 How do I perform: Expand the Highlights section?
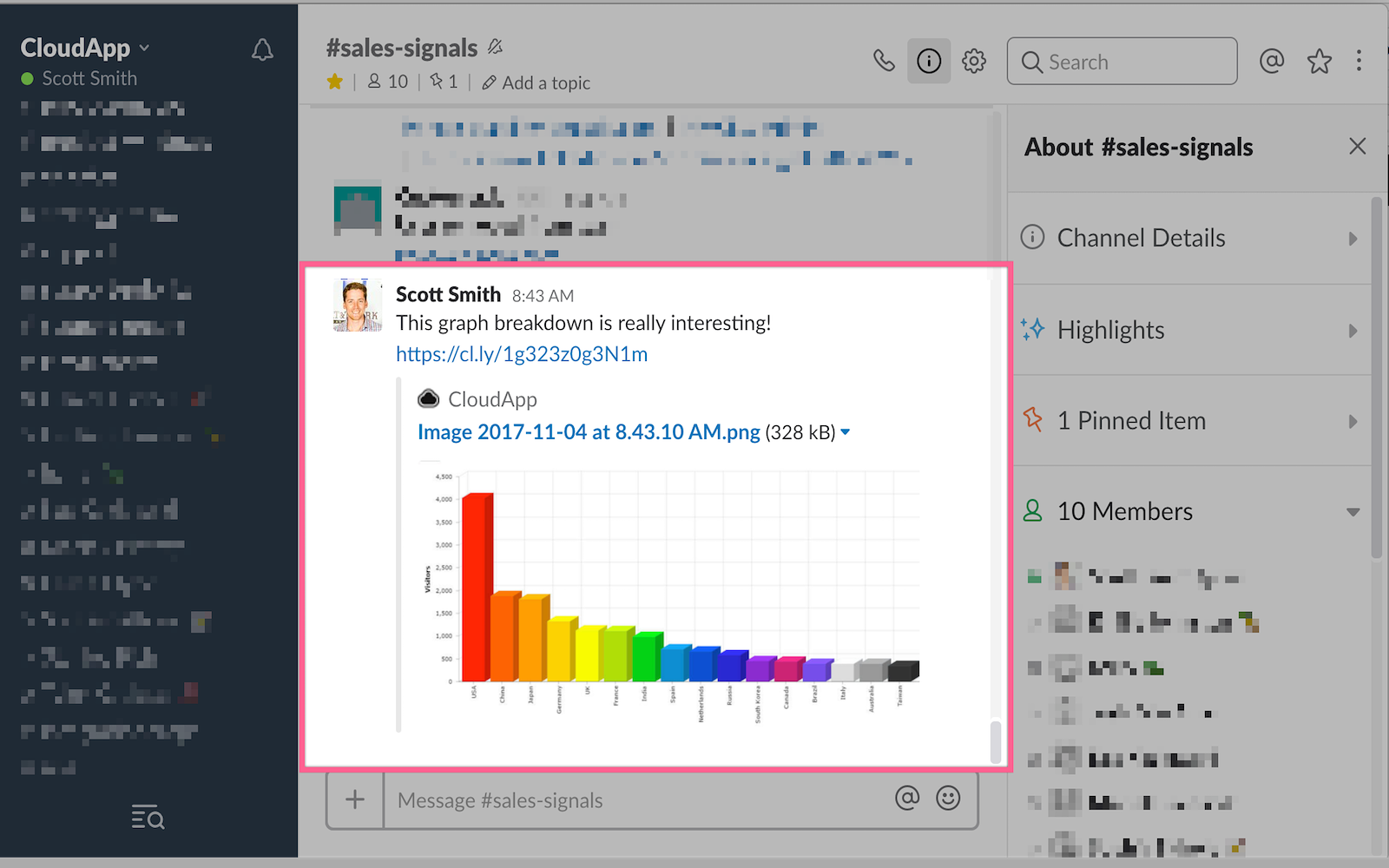(x=1191, y=330)
